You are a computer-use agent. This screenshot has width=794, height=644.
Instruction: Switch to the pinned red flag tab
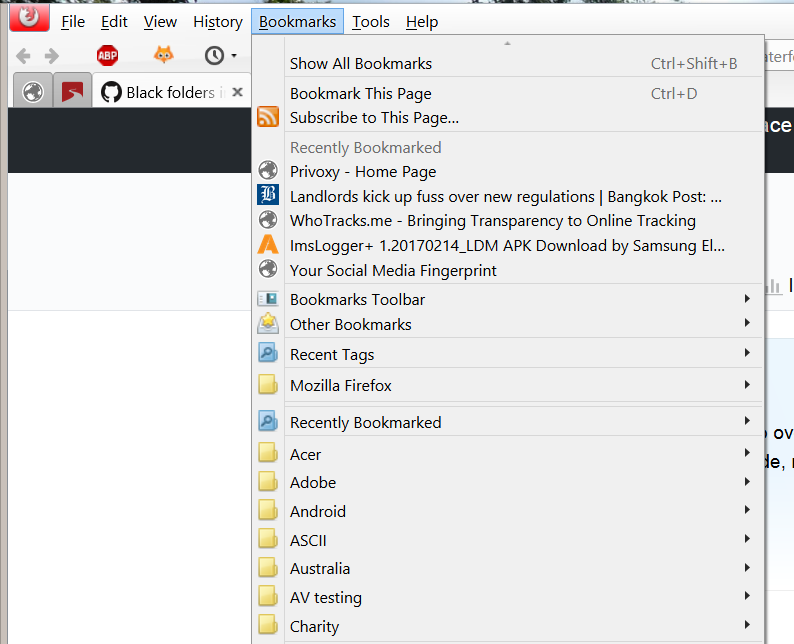(x=72, y=92)
